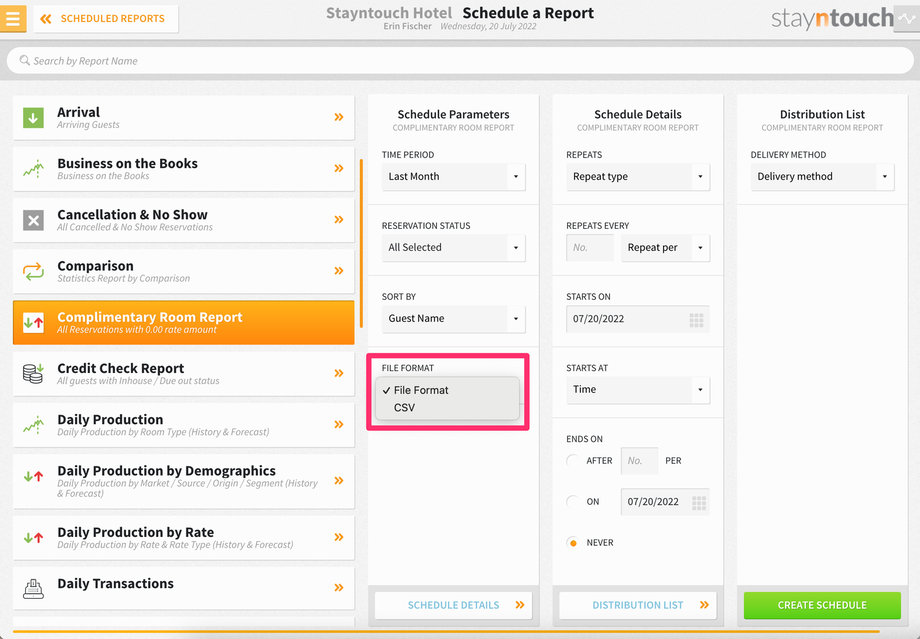This screenshot has height=639, width=920.
Task: Select the Daily Production report title
Action: [x=110, y=420]
